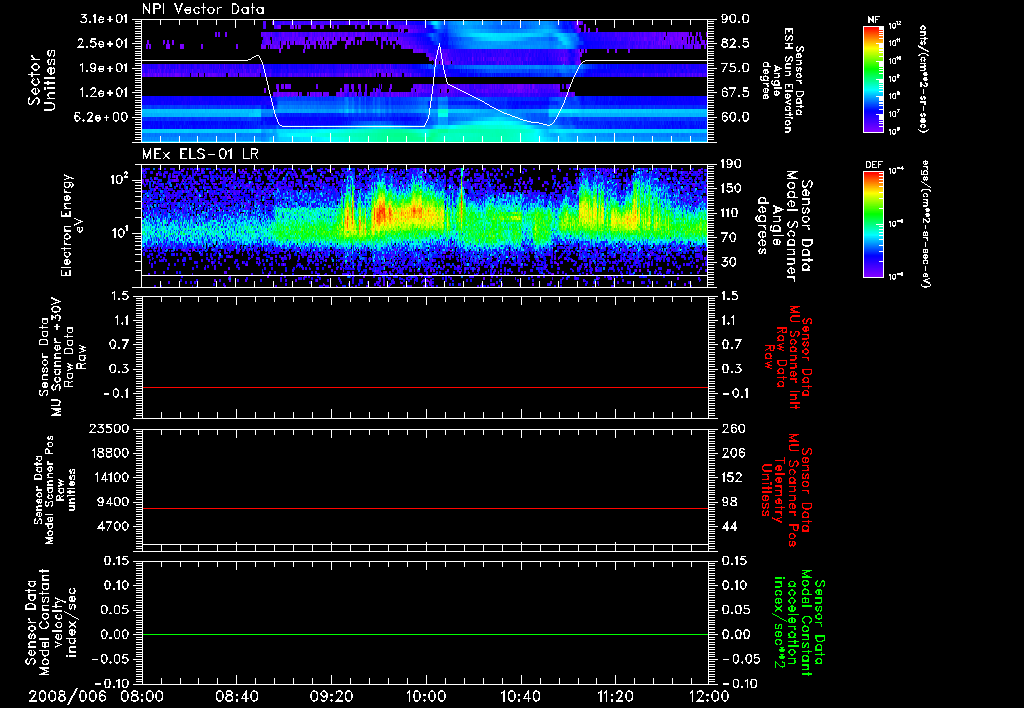Click the green constant velocity line
The width and height of the screenshot is (1024, 708).
425,635
